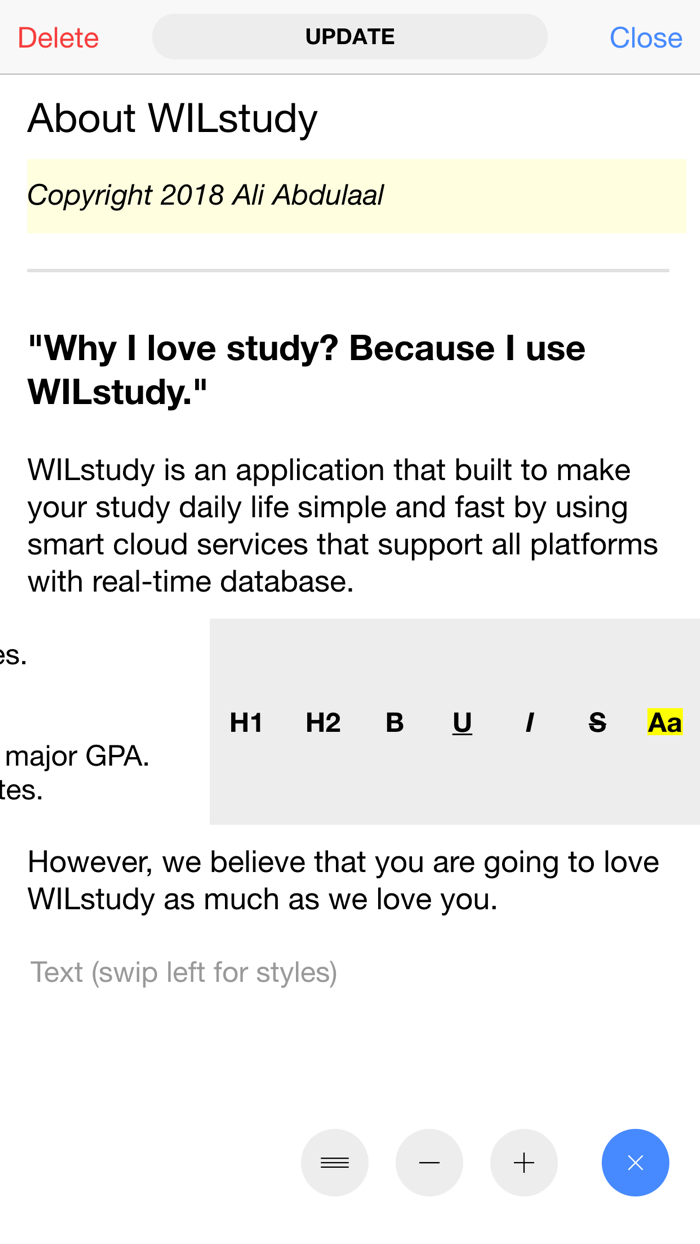Apply the H1 heading style
The image size is (700, 1244).
245,722
